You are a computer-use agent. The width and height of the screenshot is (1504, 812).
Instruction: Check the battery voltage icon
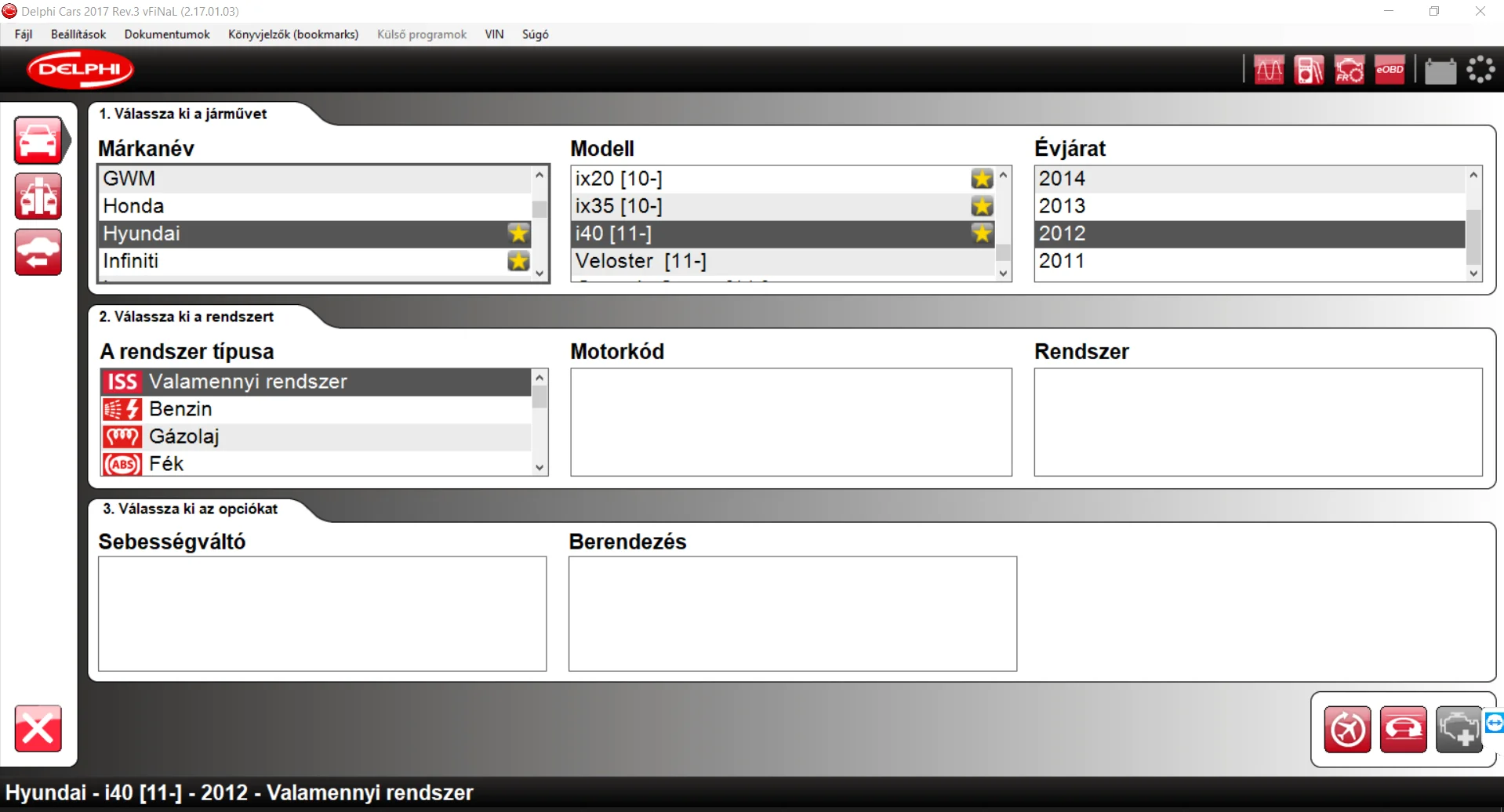coord(1440,71)
